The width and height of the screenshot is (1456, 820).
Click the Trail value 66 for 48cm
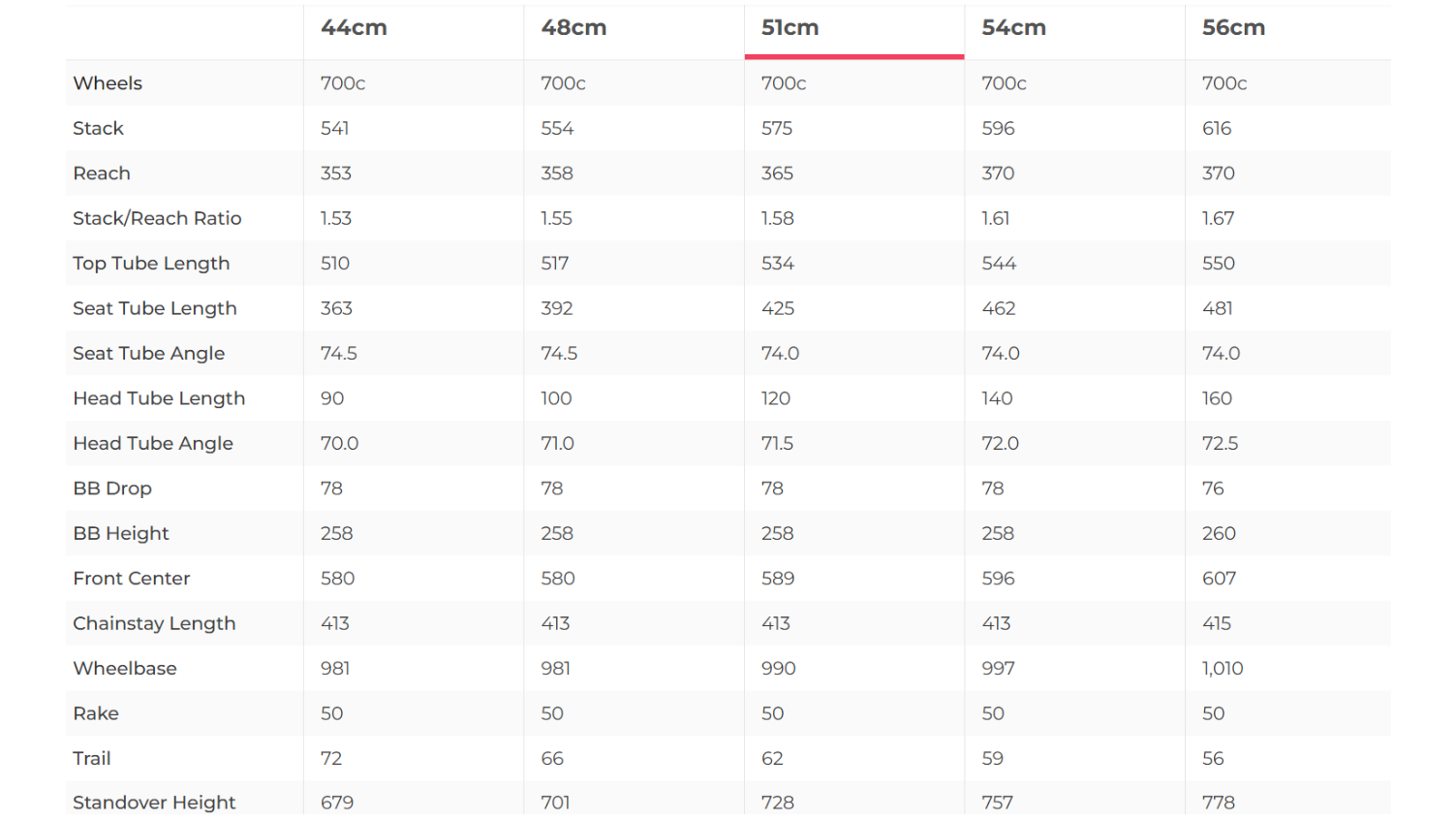click(x=552, y=759)
